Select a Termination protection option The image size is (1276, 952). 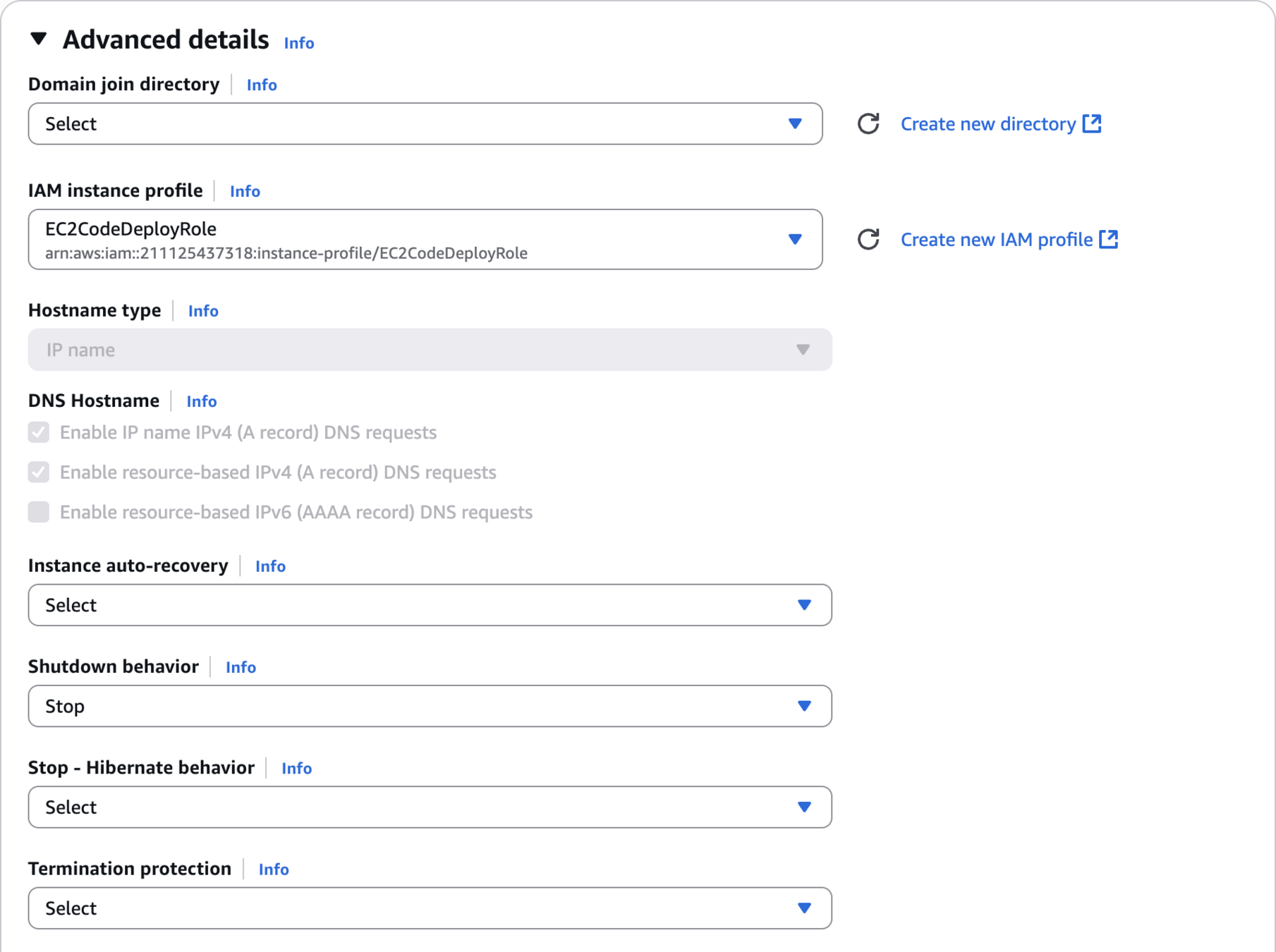430,908
